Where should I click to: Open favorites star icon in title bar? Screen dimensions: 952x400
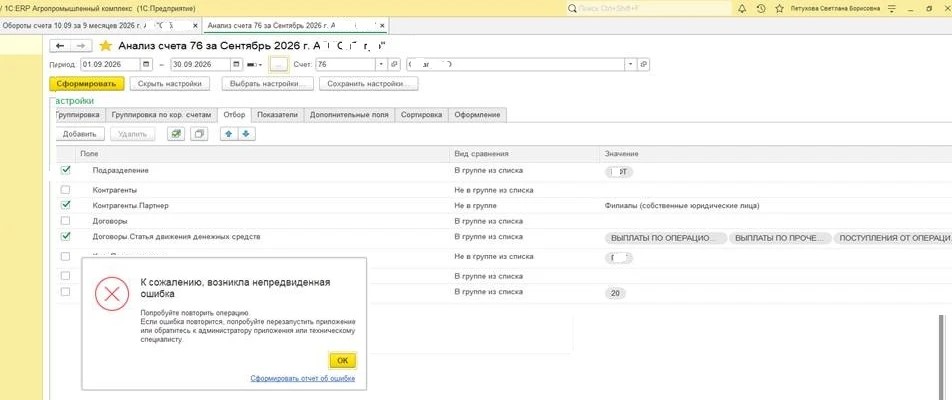point(780,8)
